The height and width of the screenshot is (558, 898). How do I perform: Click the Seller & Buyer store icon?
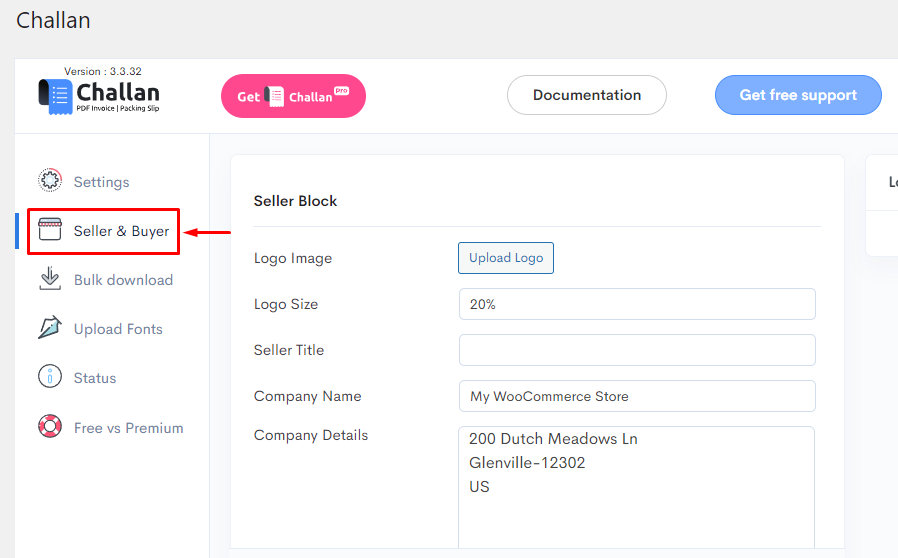click(50, 230)
